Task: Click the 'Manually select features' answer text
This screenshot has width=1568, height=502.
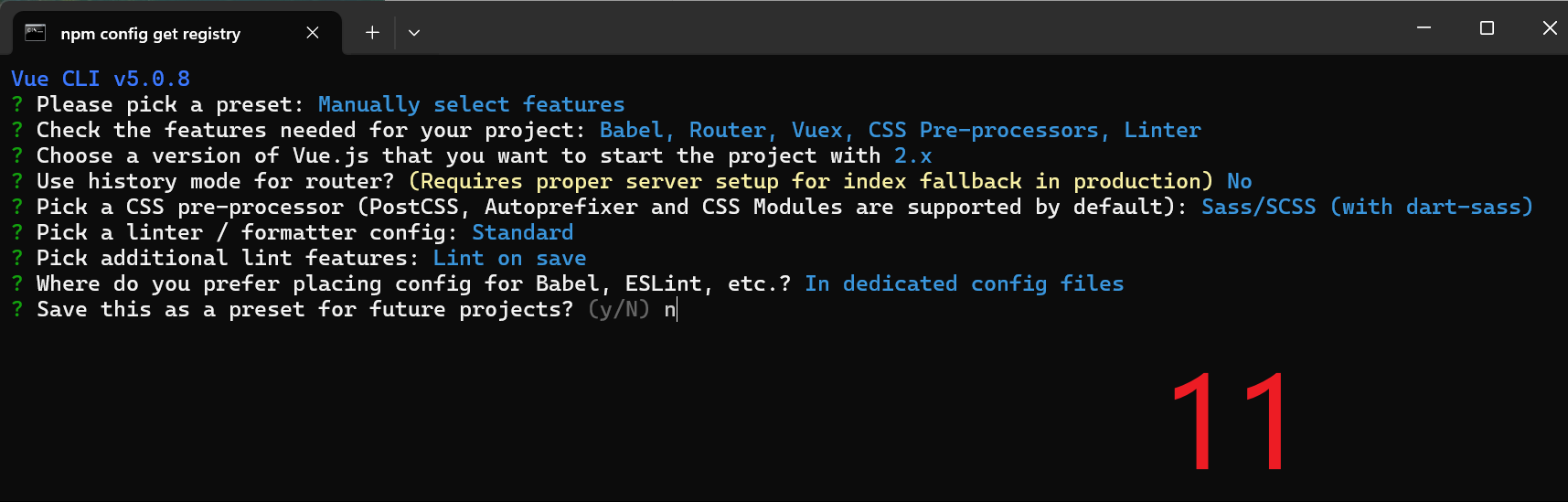Action: pyautogui.click(x=471, y=104)
